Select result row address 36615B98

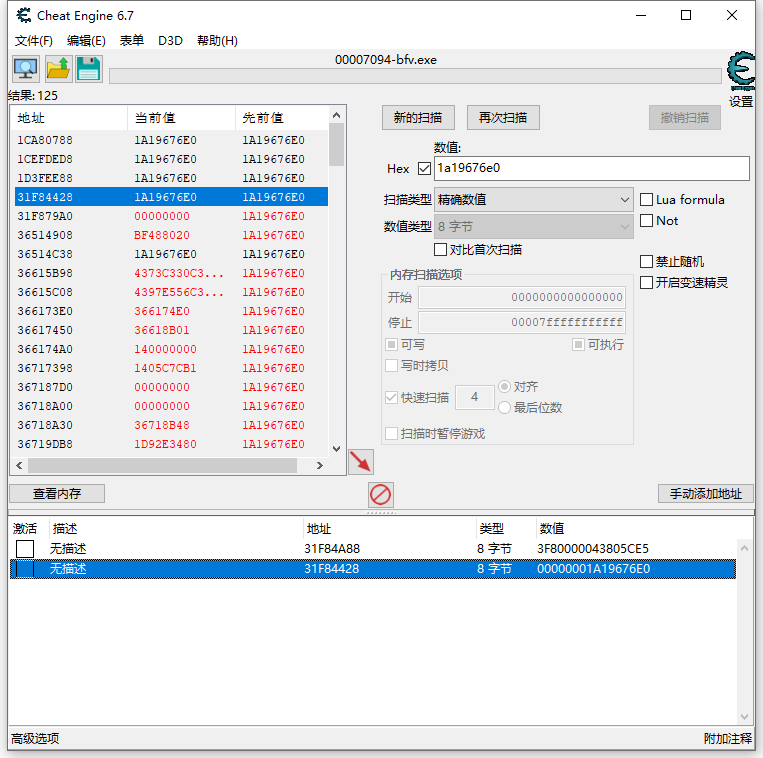[x=171, y=273]
